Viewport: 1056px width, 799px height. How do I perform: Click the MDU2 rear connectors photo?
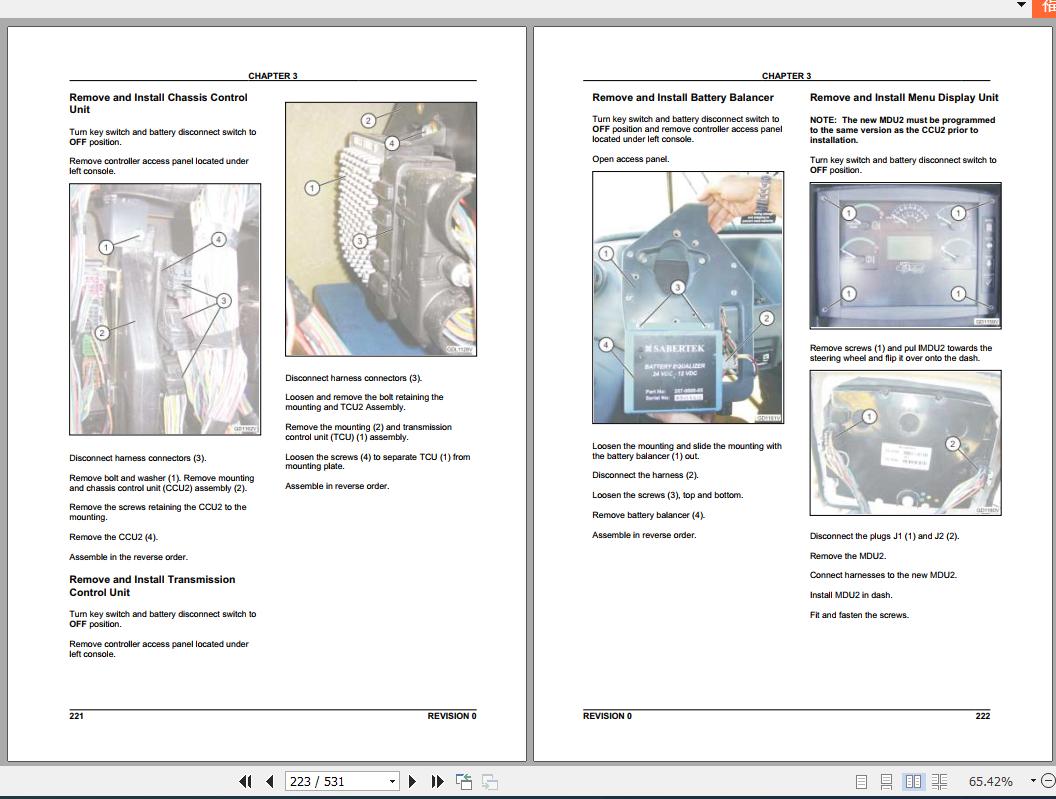tap(905, 443)
